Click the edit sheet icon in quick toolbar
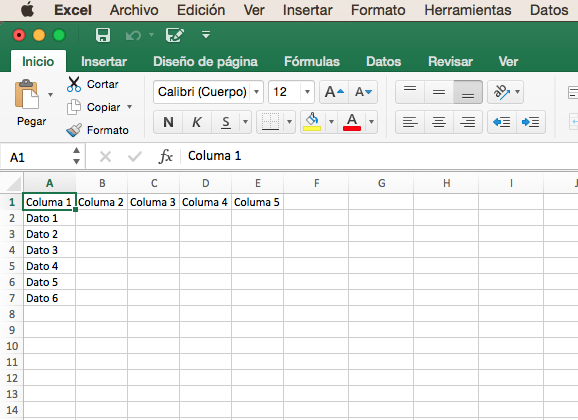The width and height of the screenshot is (578, 420). [x=174, y=35]
